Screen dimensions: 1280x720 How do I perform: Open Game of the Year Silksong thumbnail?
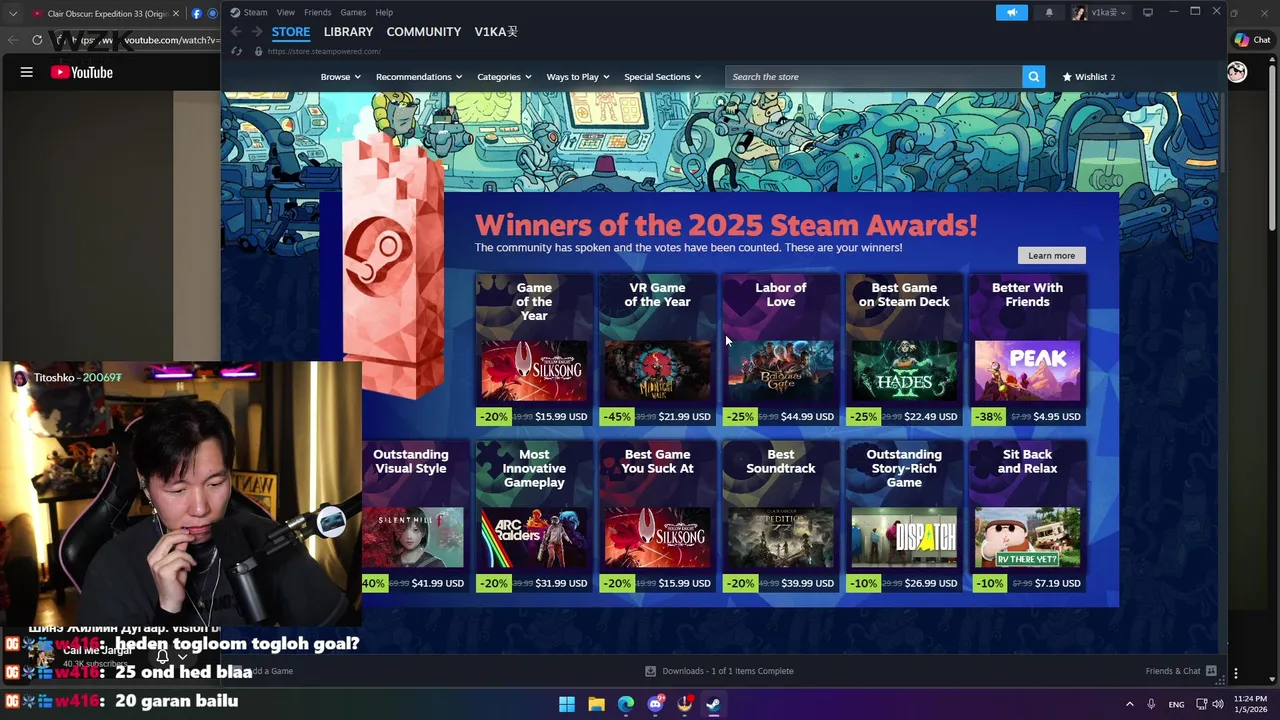coord(534,371)
